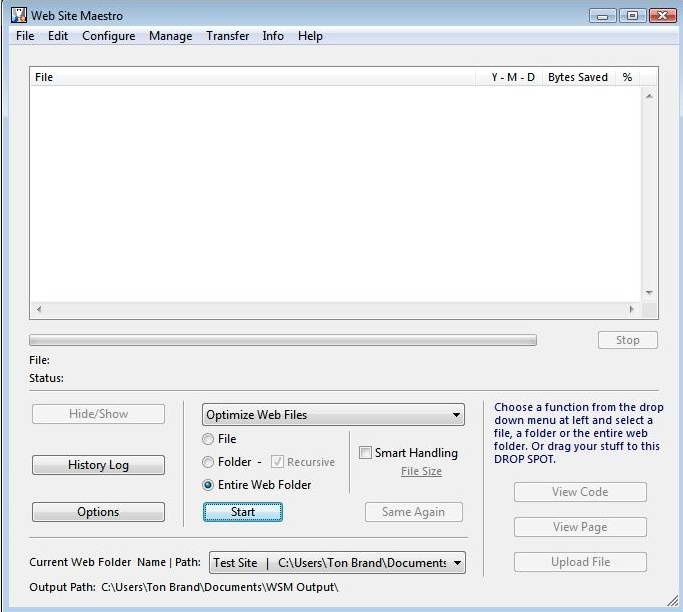Maximize the Web Site Maestro window

[632, 16]
